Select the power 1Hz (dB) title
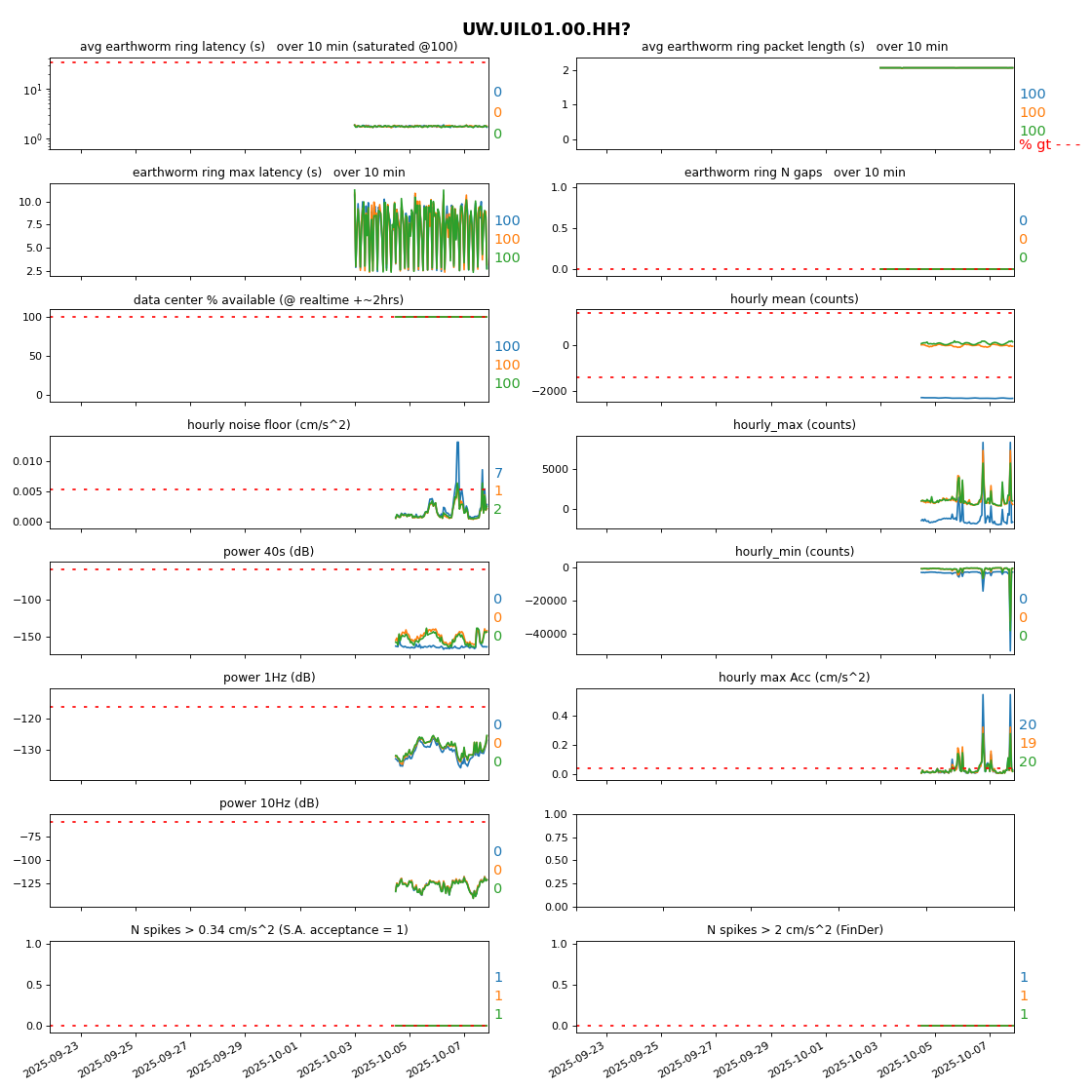1092x1092 pixels. pyautogui.click(x=268, y=678)
